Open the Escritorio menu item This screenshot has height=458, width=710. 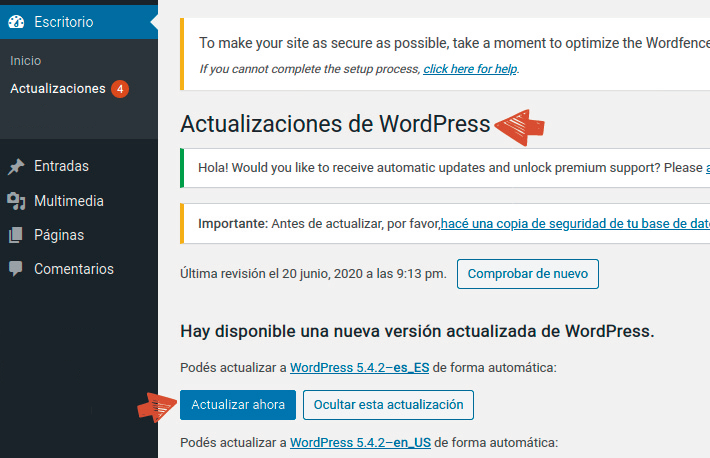coord(79,22)
